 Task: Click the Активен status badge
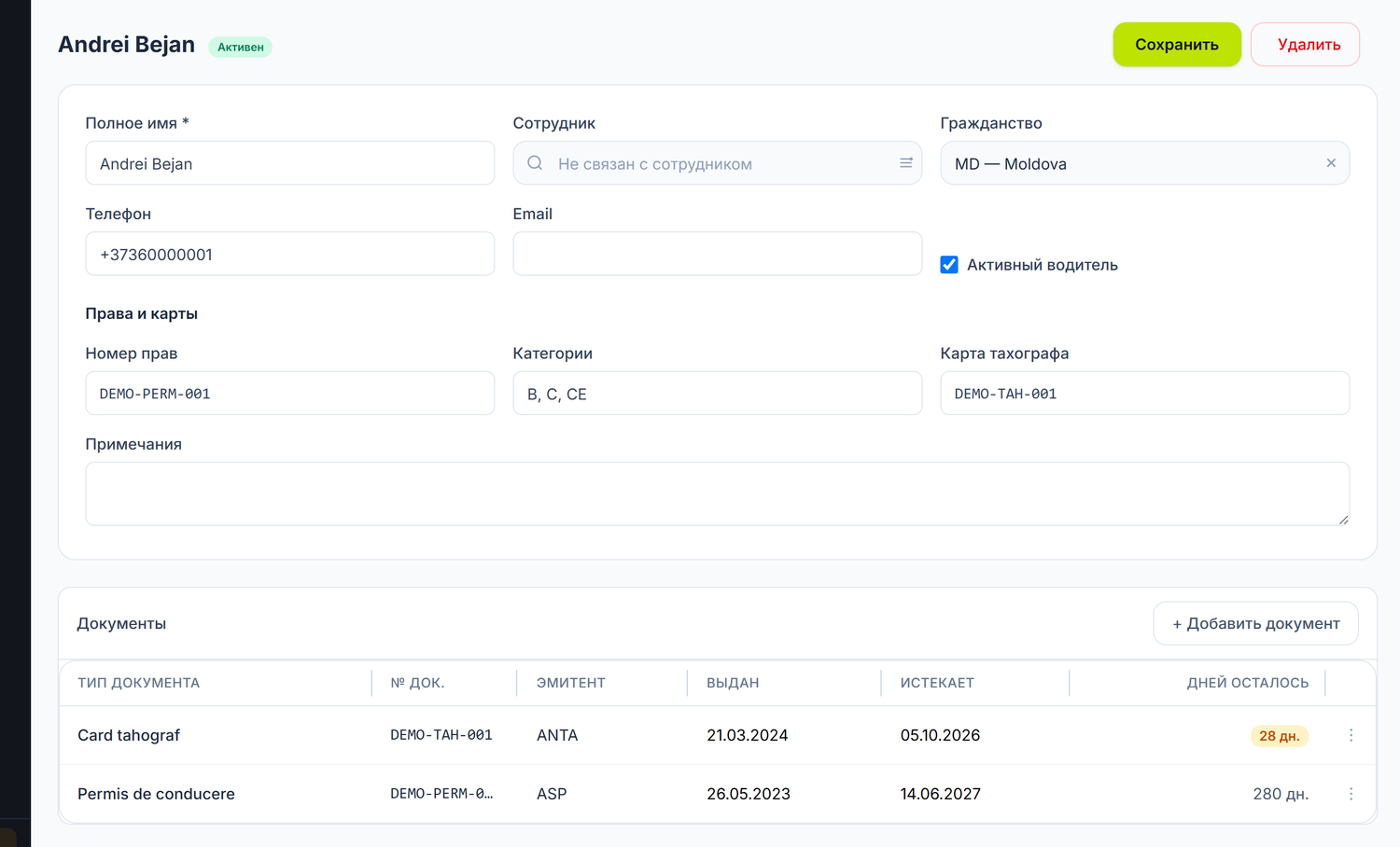click(x=240, y=47)
